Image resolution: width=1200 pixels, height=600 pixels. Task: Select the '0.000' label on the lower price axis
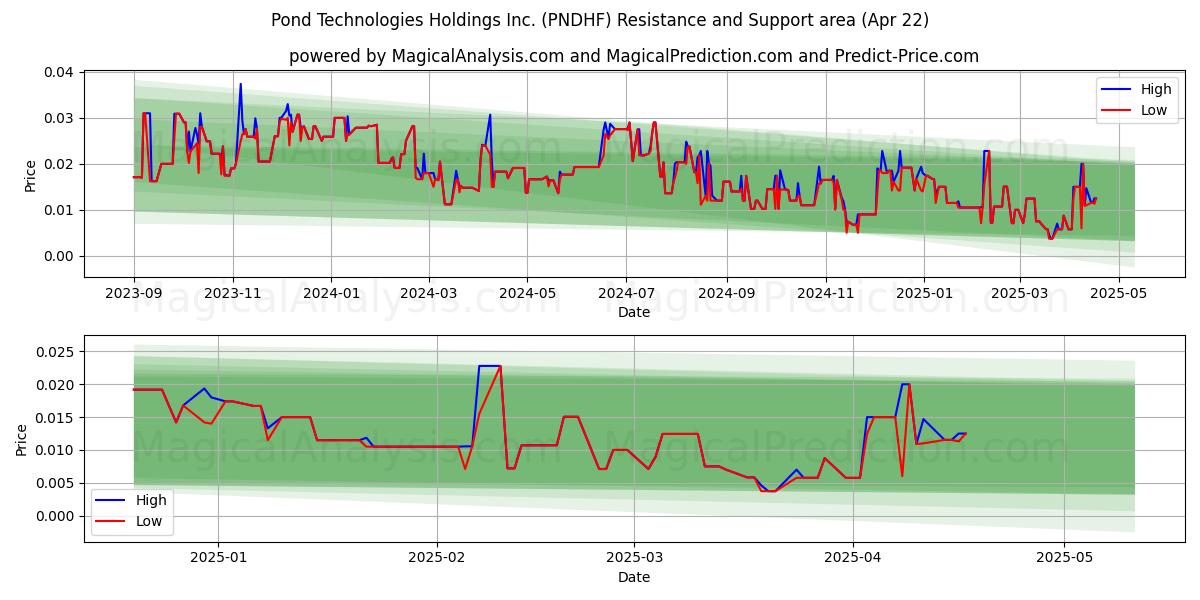(x=56, y=517)
